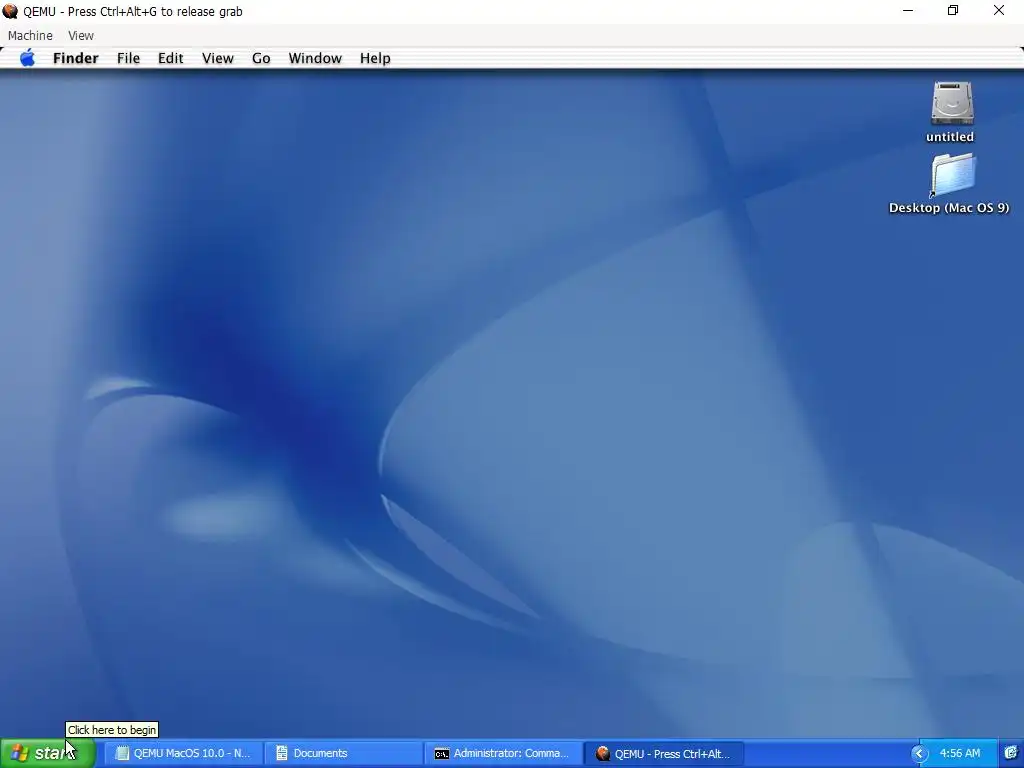Expand hidden tray icons arrow
This screenshot has width=1024, height=768.
pos(919,754)
